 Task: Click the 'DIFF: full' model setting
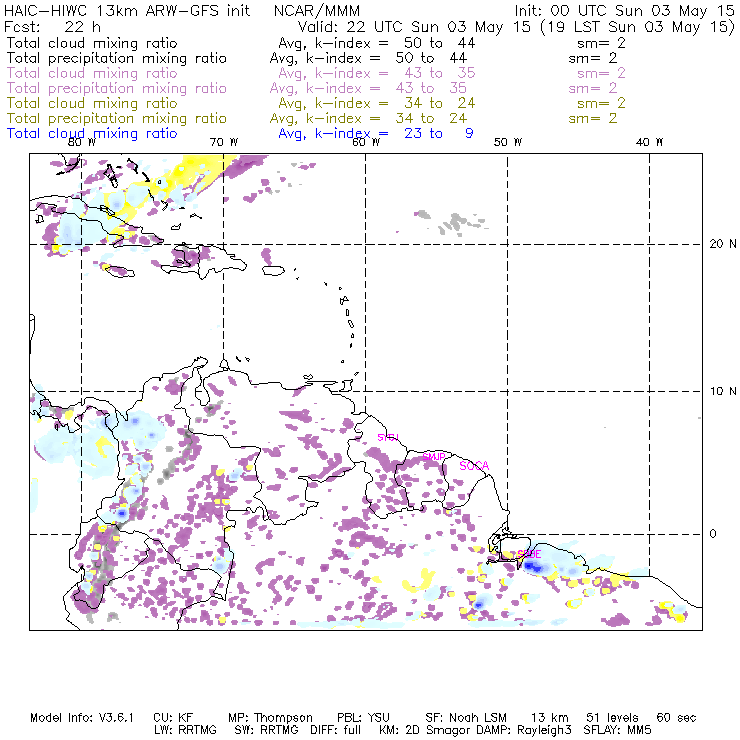click(336, 730)
